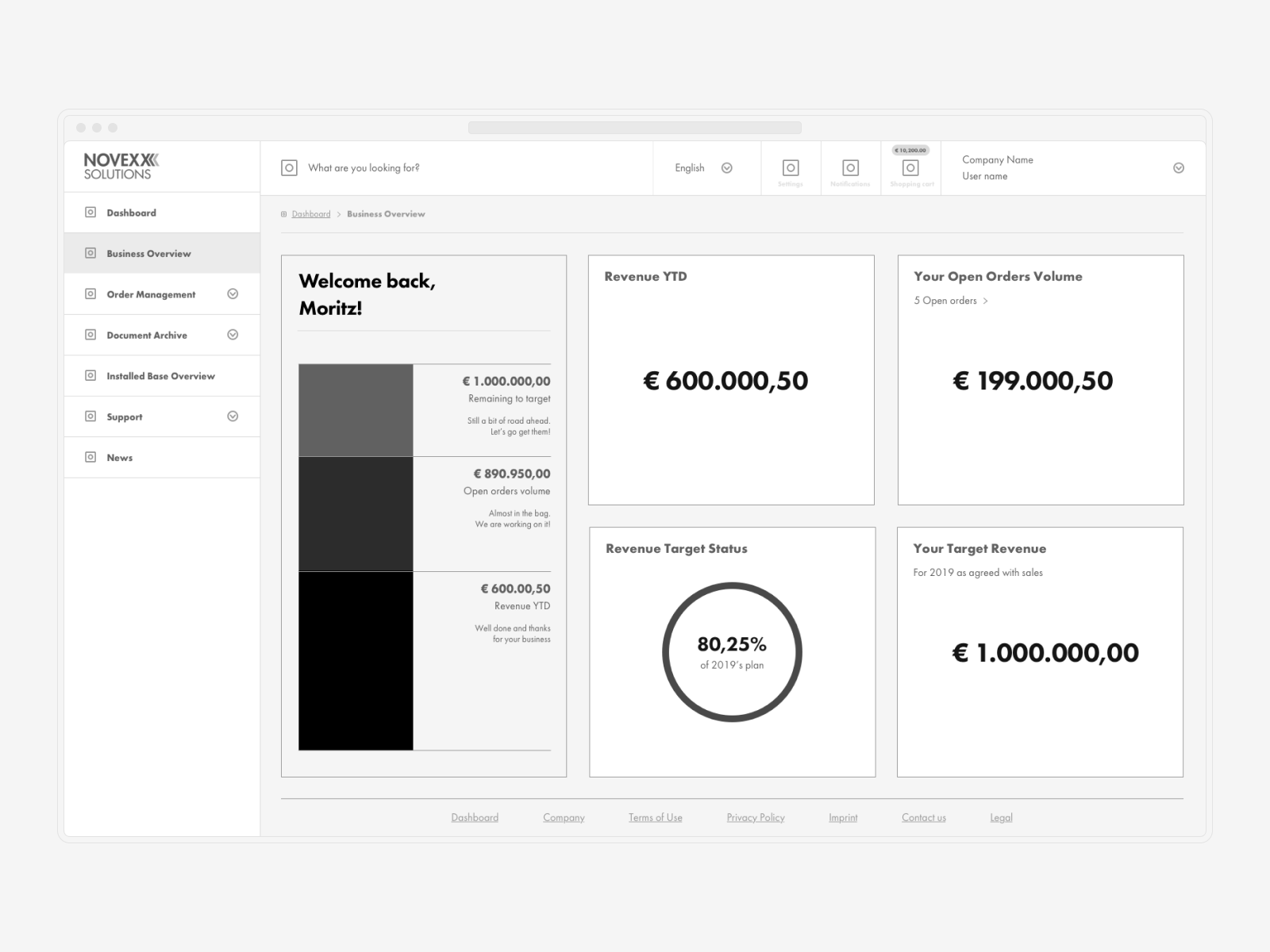This screenshot has height=952, width=1270.
Task: Click the NOVEXX Solutions logo
Action: point(121,167)
